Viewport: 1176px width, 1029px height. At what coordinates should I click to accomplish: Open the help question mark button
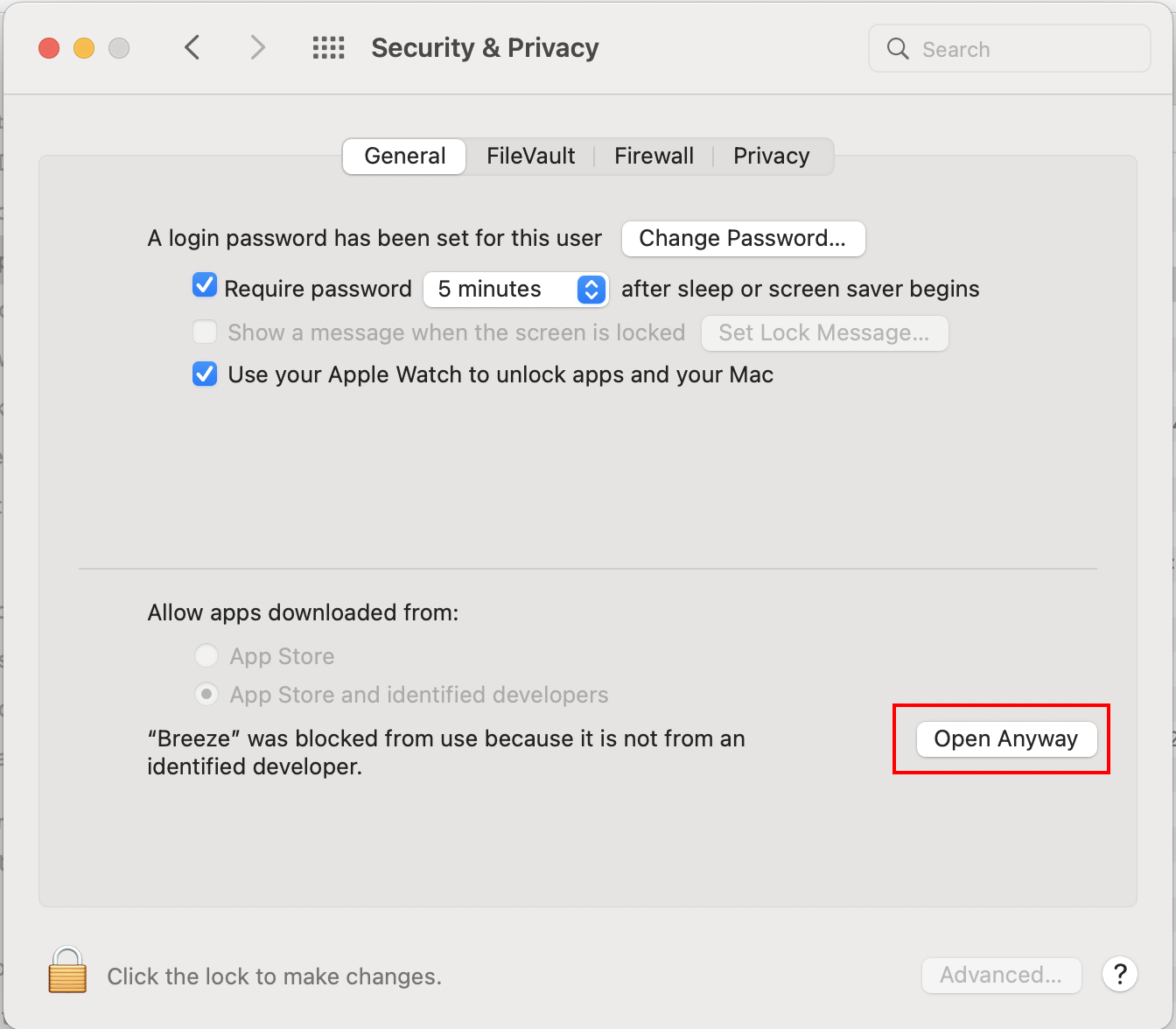pyautogui.click(x=1119, y=974)
